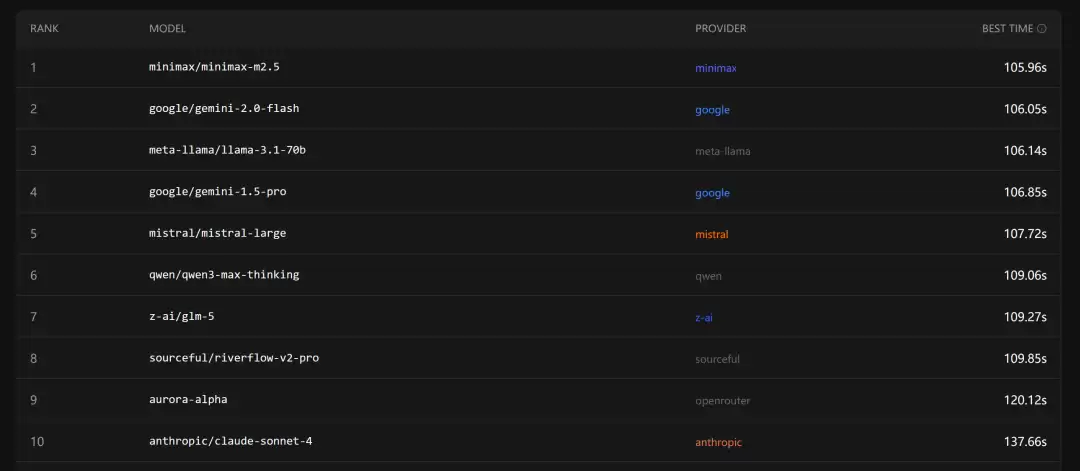Click rank number 1
This screenshot has width=1080, height=471.
33,67
